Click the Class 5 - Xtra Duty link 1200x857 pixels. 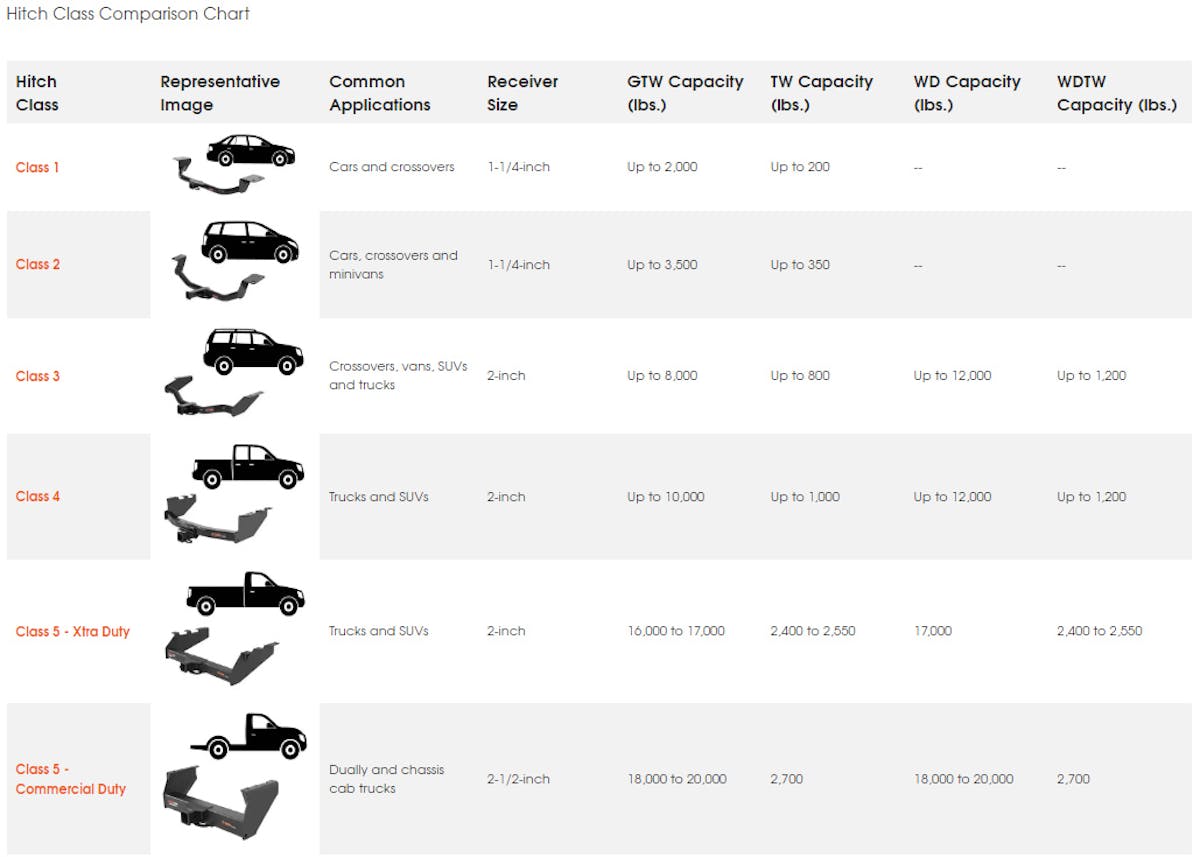click(x=73, y=631)
